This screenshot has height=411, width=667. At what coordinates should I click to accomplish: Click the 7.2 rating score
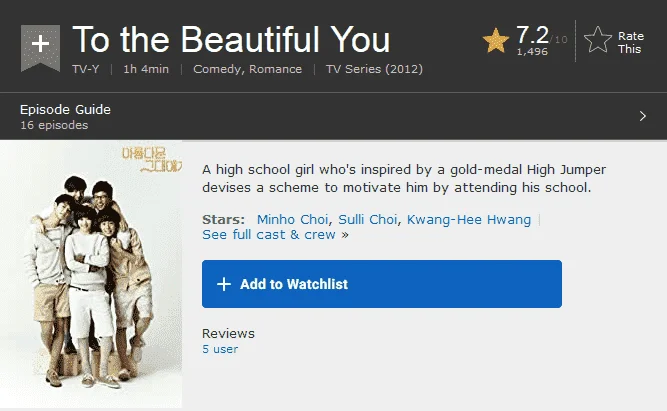532,35
